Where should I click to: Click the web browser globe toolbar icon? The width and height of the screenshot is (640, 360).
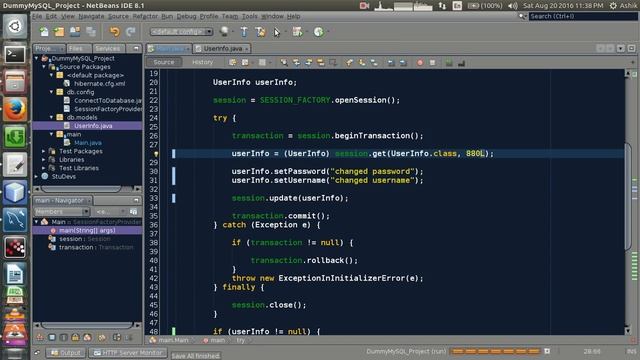coord(224,32)
